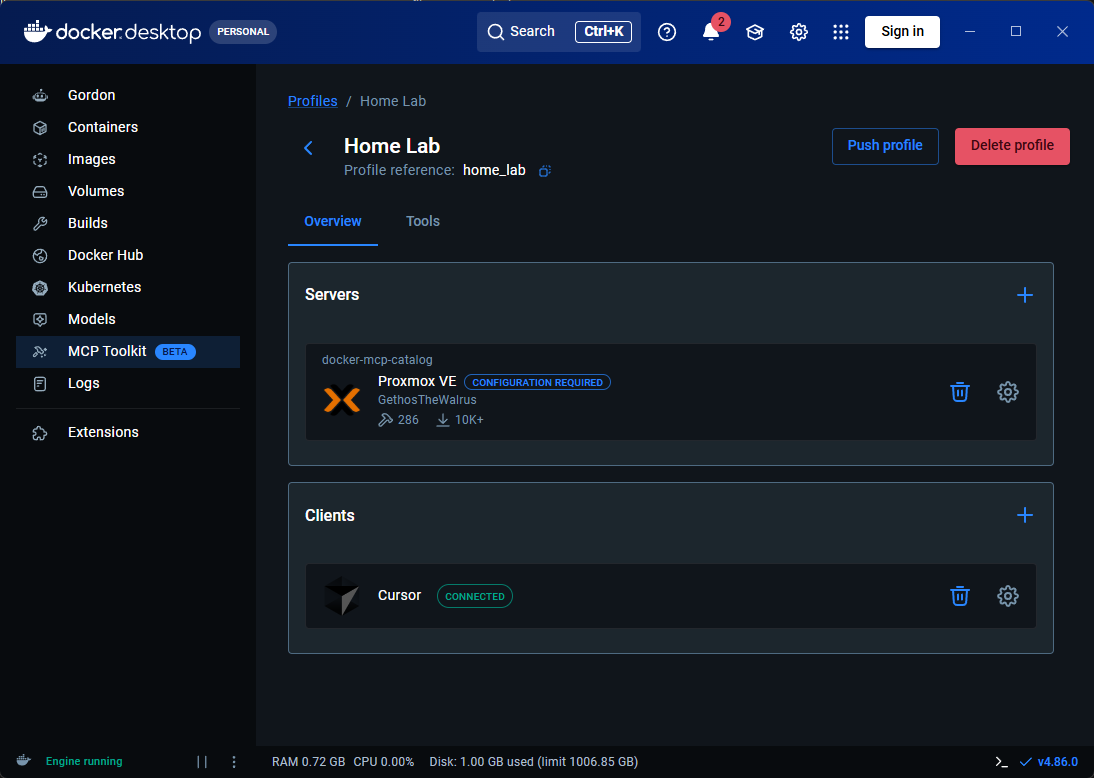
Task: Go to the Builds section
Action: click(128, 223)
